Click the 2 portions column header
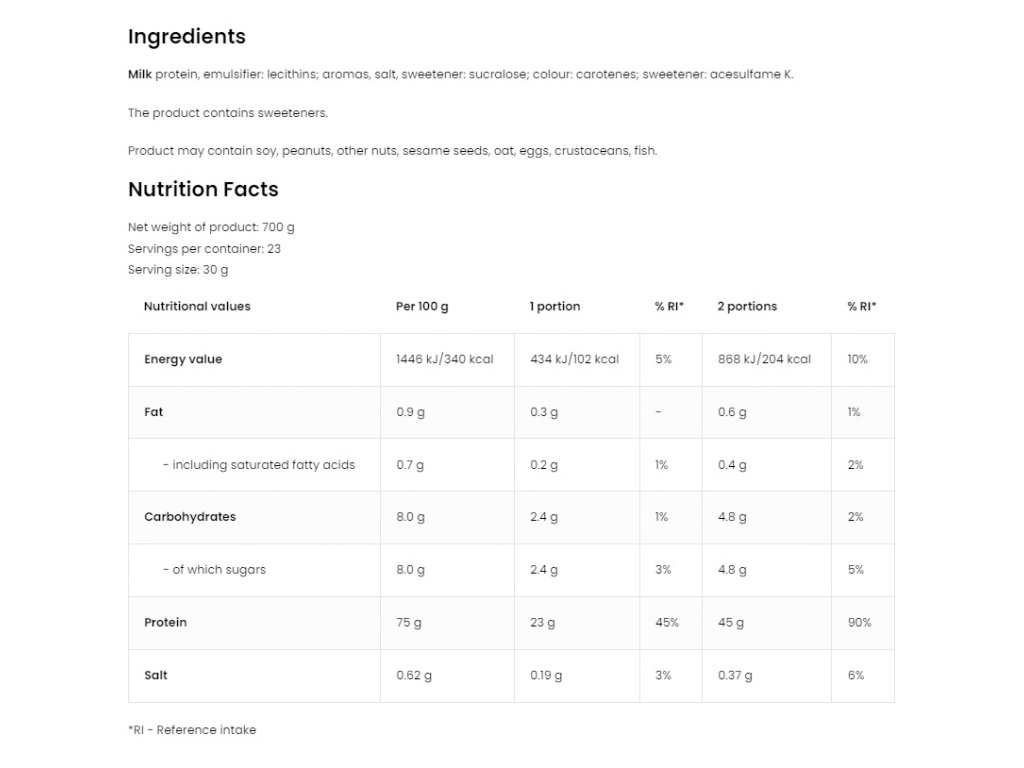Screen dimensions: 1024x768 (x=747, y=307)
